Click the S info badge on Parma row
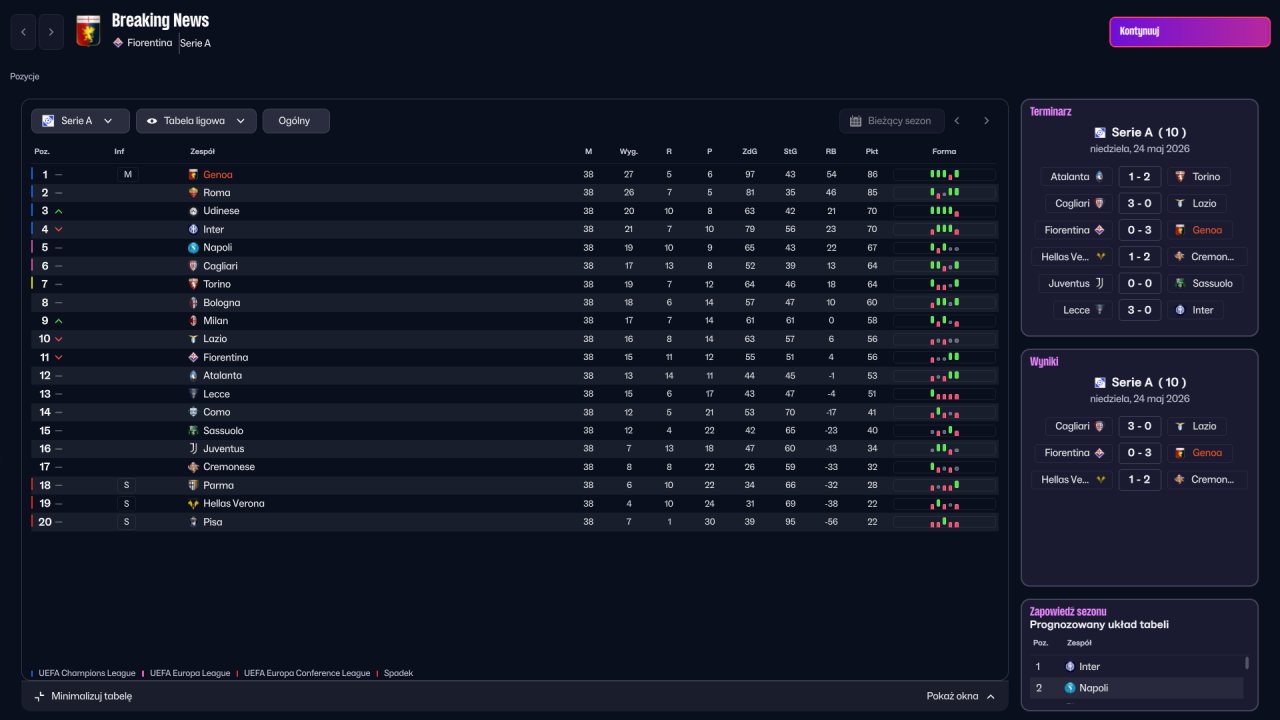Viewport: 1280px width, 720px height. coord(127,485)
